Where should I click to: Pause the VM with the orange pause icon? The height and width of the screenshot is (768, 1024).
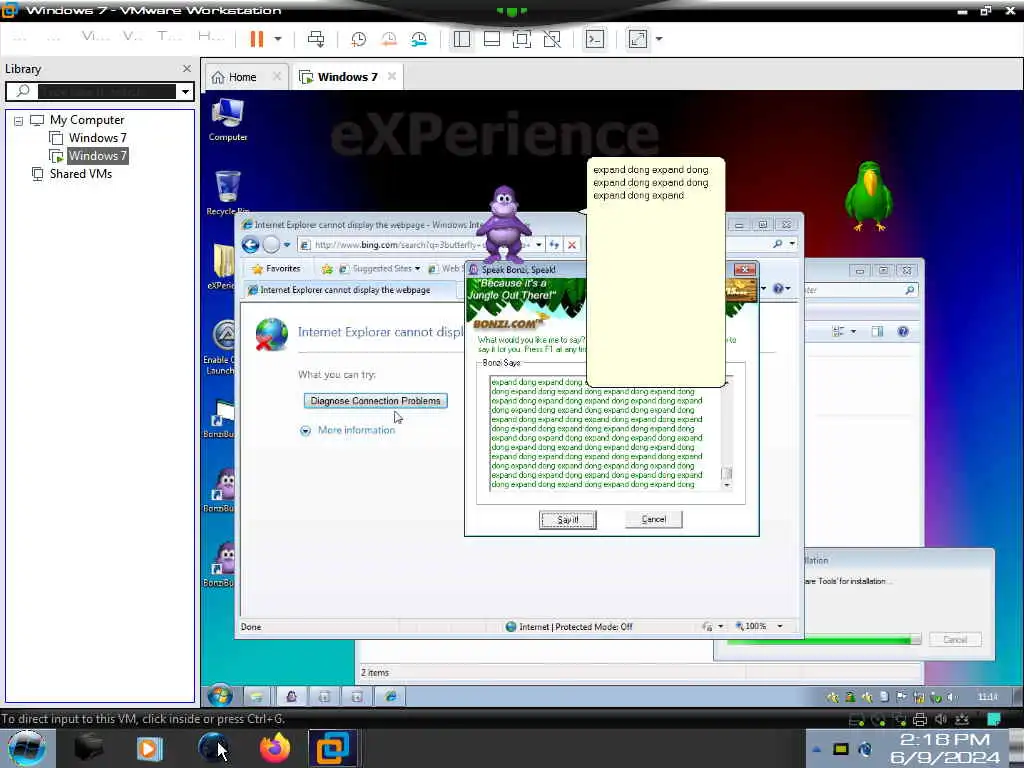(x=257, y=39)
